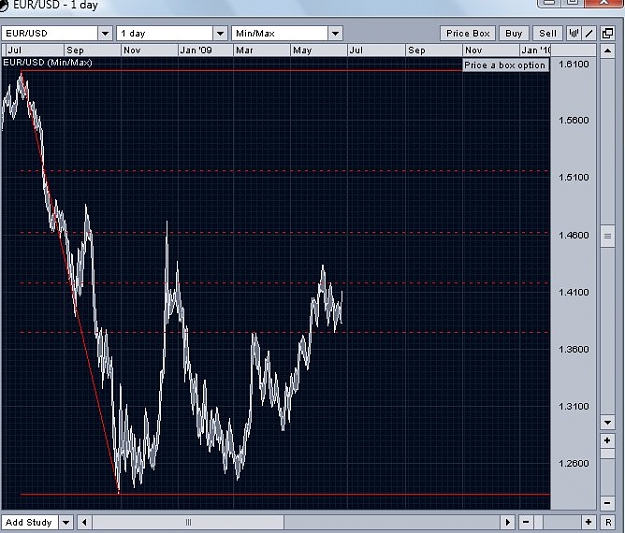This screenshot has height=533, width=625.
Task: Click the EUR/USD symbol field
Action: (50, 33)
